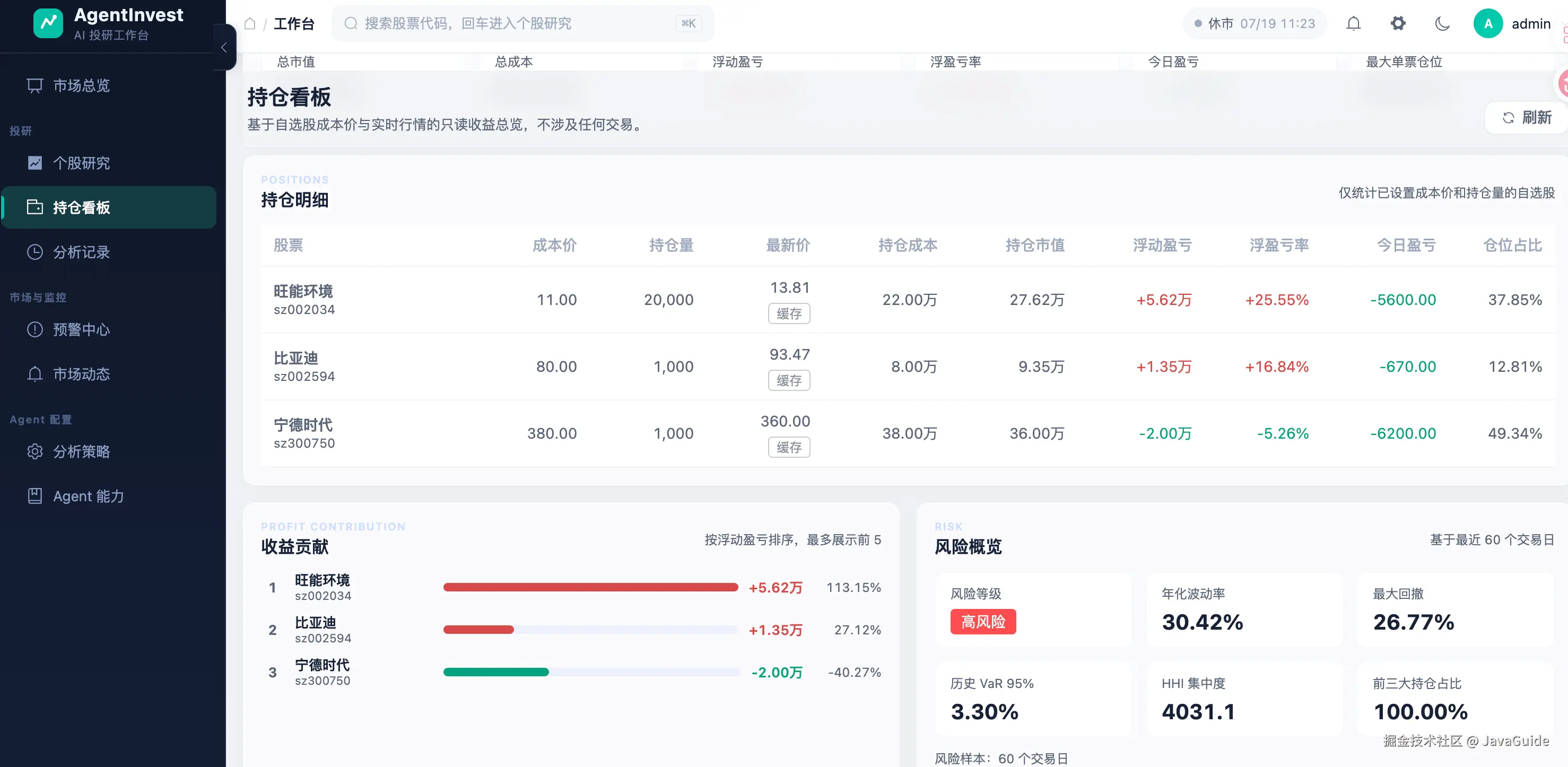Click the 刷新 button

coord(1527,117)
